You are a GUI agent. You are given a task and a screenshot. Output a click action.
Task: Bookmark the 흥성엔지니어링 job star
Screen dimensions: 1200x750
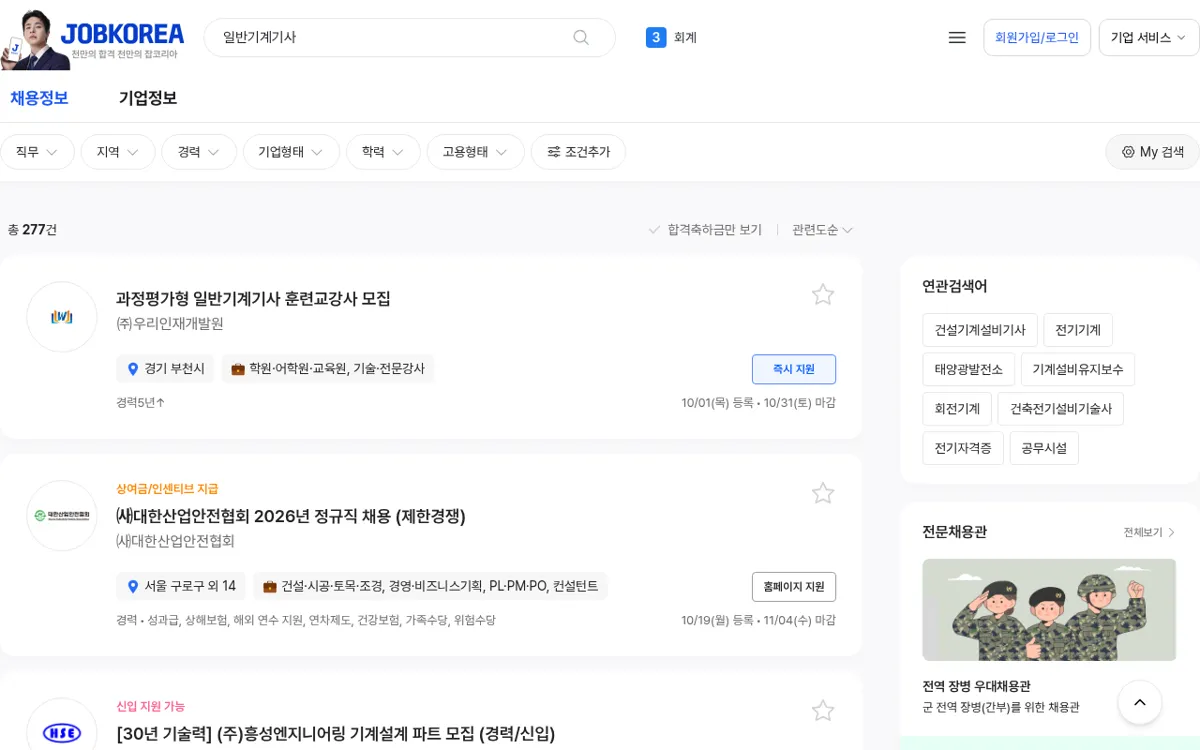coord(823,711)
